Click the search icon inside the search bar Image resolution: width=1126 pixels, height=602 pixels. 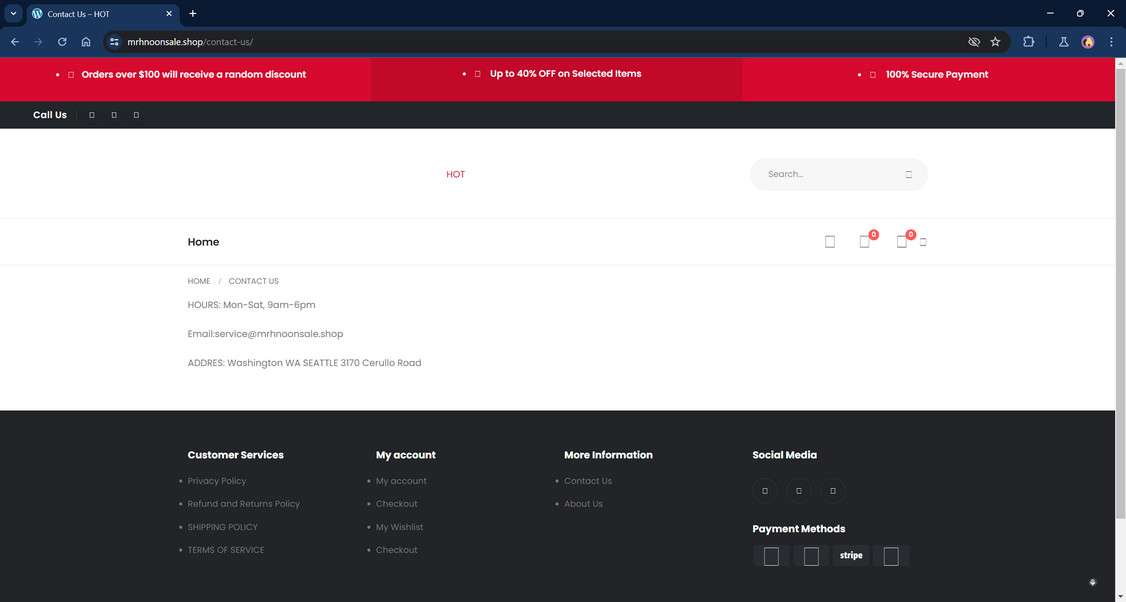908,173
